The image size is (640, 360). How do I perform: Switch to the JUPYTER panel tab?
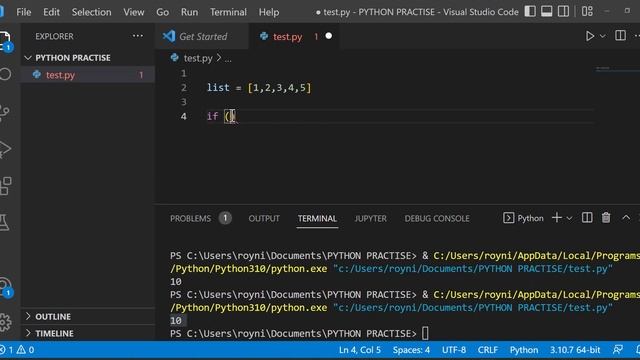pos(370,218)
